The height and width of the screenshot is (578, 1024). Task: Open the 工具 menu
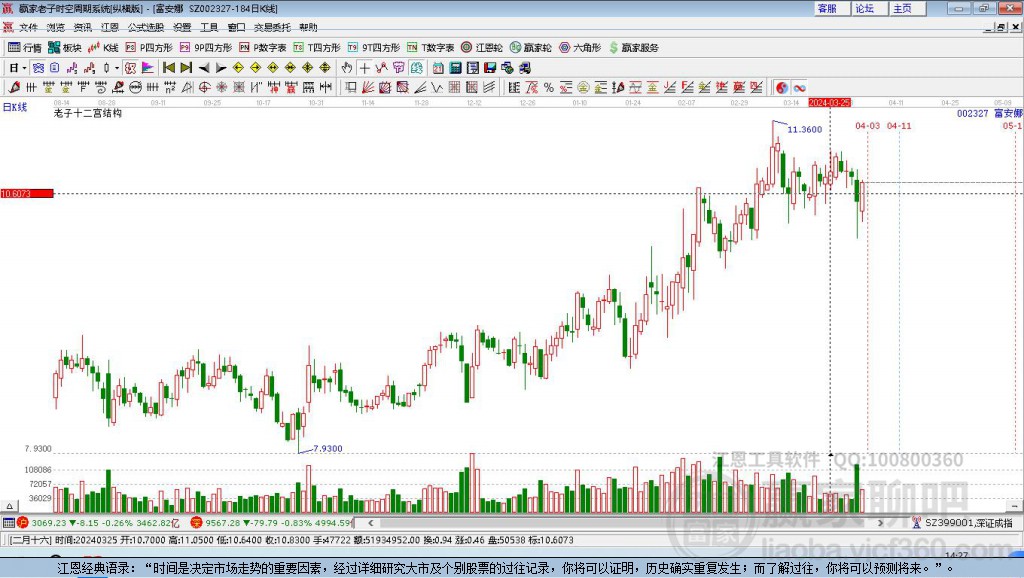pyautogui.click(x=209, y=27)
